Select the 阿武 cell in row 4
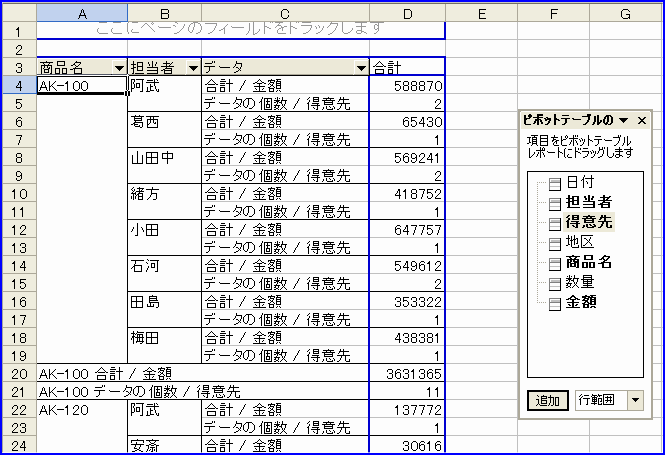This screenshot has height=455, width=665. tap(165, 86)
